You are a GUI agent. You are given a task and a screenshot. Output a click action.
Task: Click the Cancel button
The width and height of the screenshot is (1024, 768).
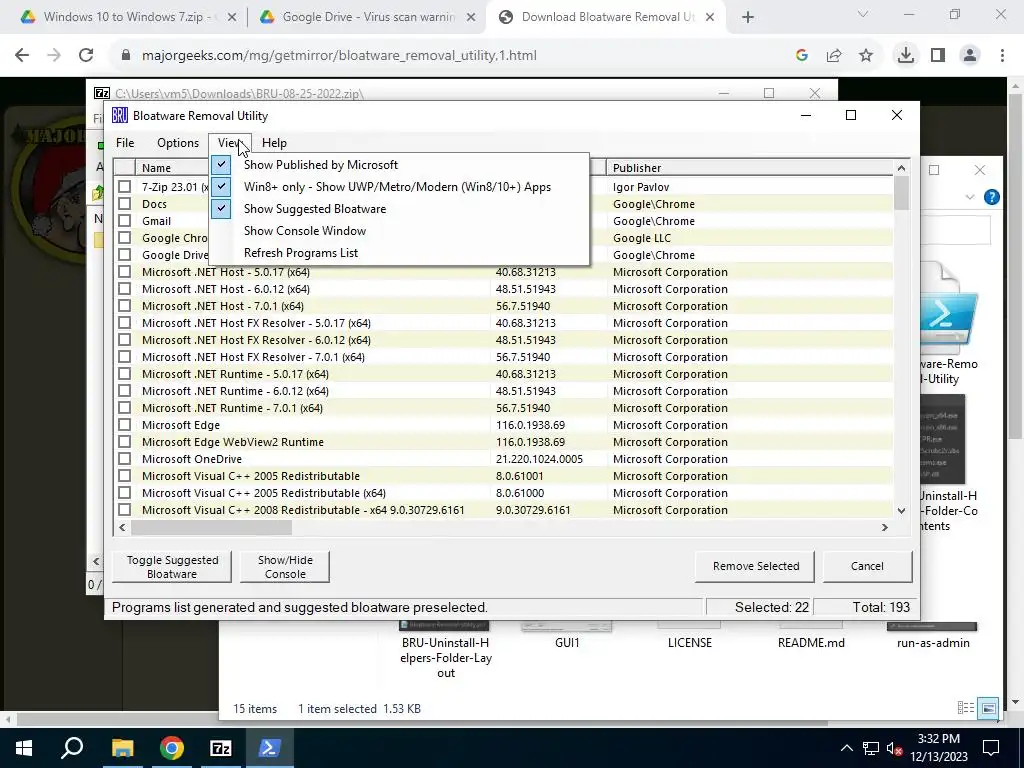867,566
